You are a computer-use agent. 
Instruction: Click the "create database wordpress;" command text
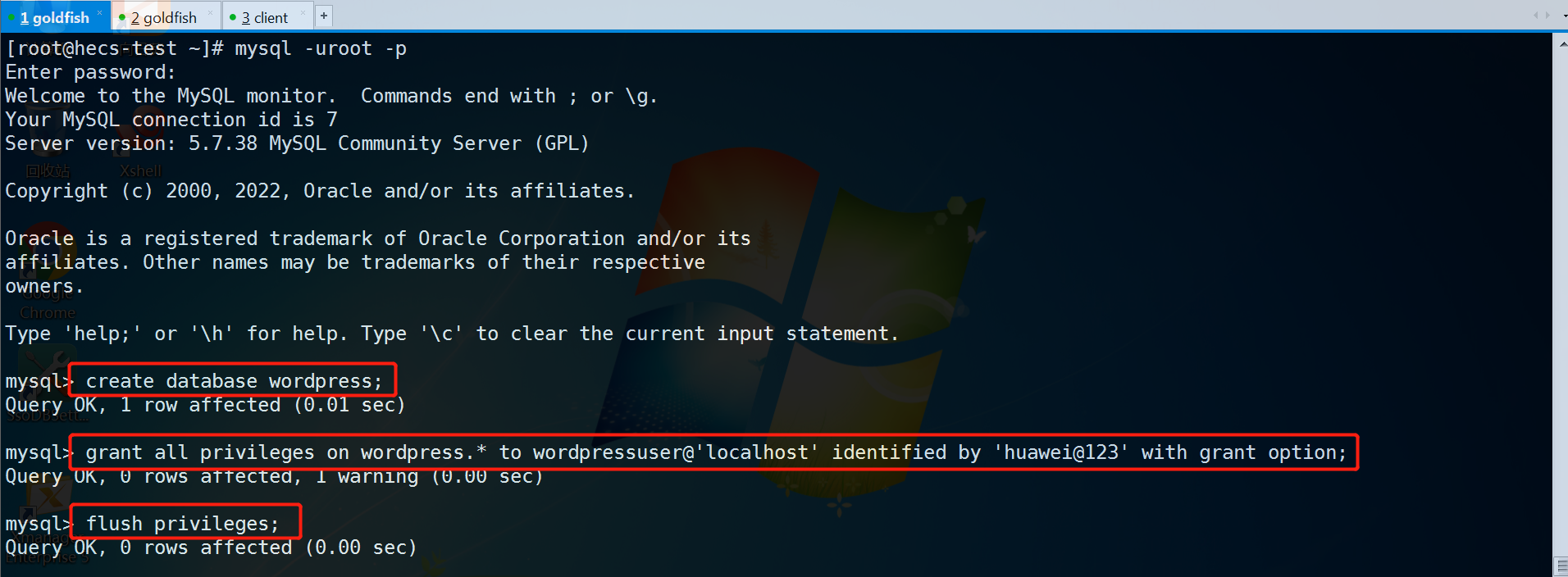coord(234,381)
